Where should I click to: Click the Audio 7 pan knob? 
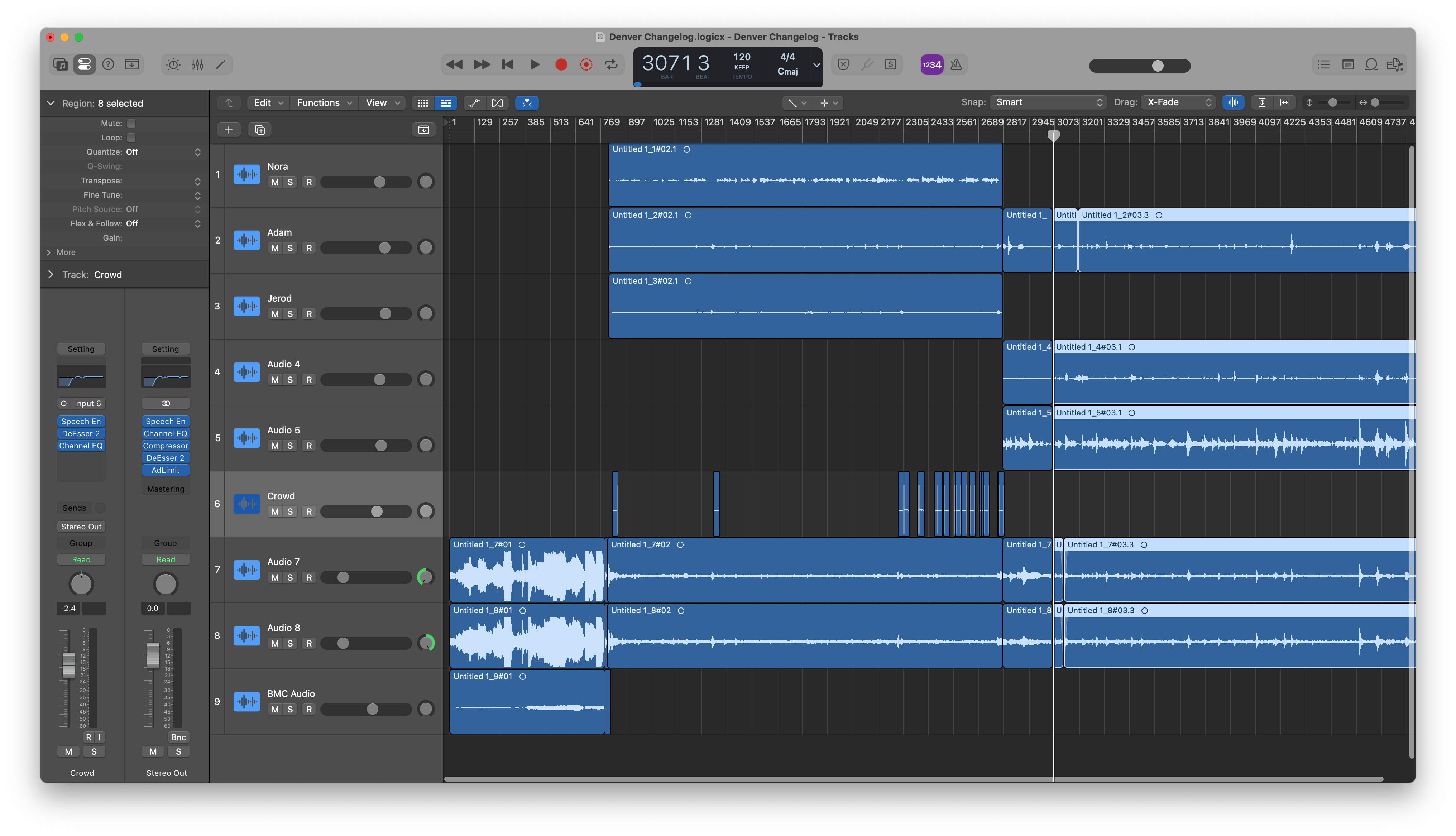click(425, 576)
